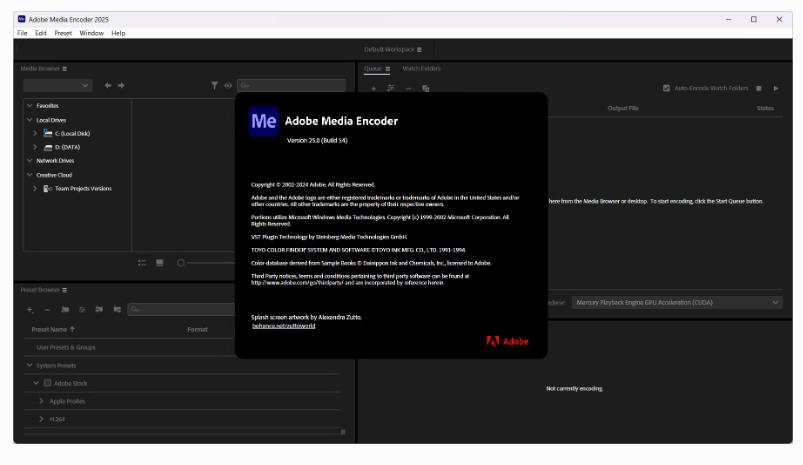The width and height of the screenshot is (803, 465).
Task: Click the Preset Name column header
Action: (54, 329)
